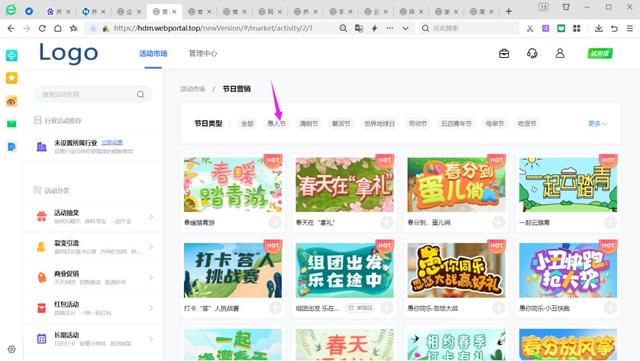640x361 pixels.
Task: Open the orange star favorites sidebar icon
Action: (11, 78)
